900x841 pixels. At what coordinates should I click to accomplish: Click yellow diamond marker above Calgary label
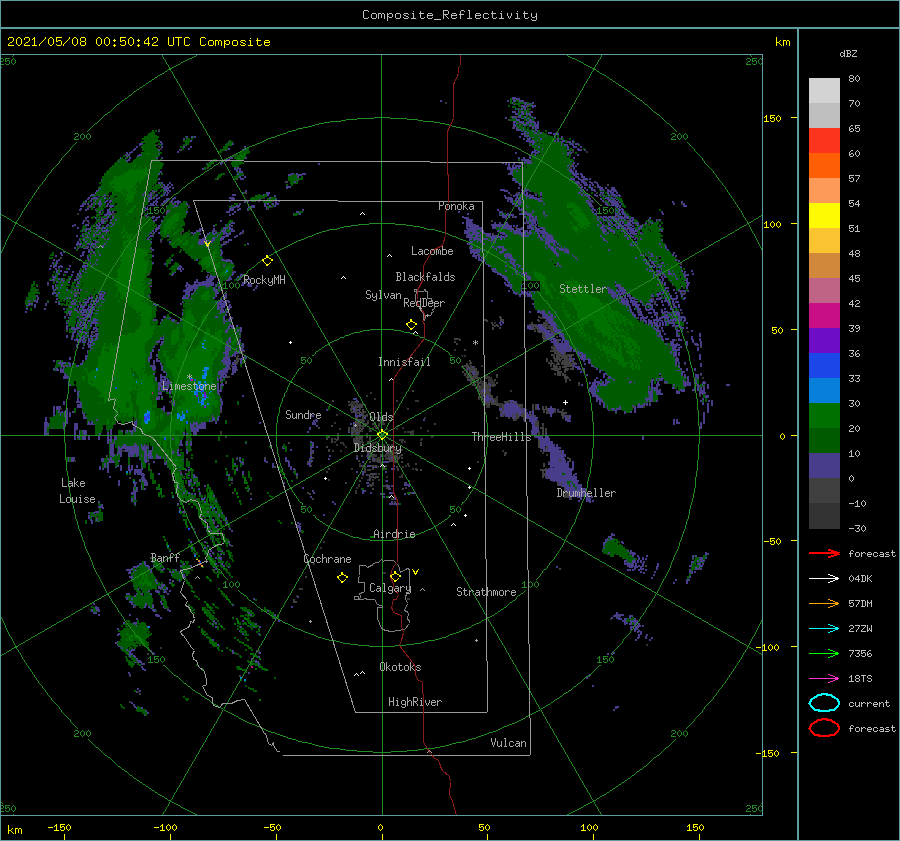click(x=395, y=576)
